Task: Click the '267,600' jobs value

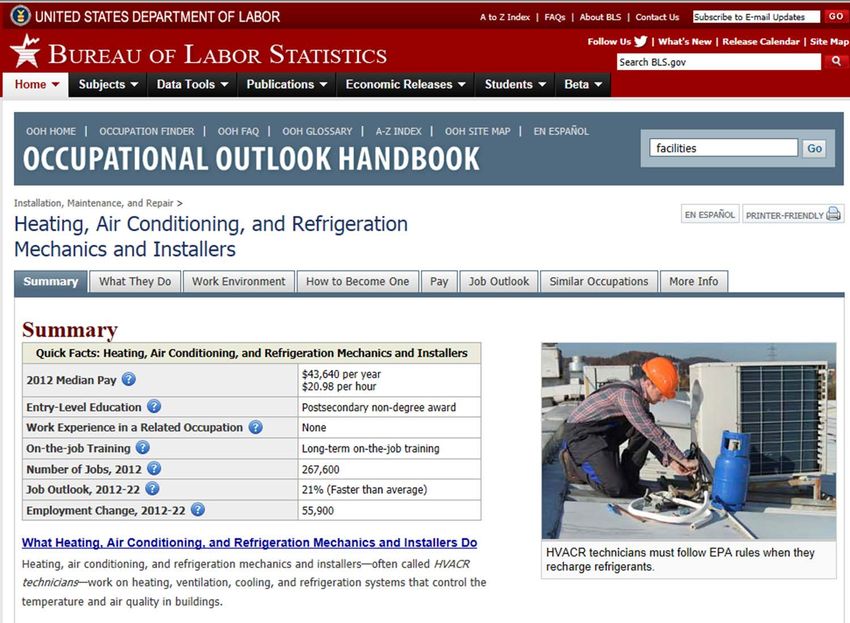Action: point(320,469)
